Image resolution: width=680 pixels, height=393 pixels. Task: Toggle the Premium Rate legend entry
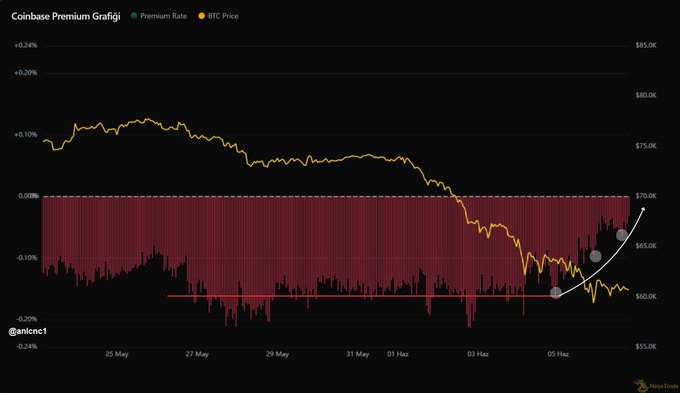click(x=159, y=16)
